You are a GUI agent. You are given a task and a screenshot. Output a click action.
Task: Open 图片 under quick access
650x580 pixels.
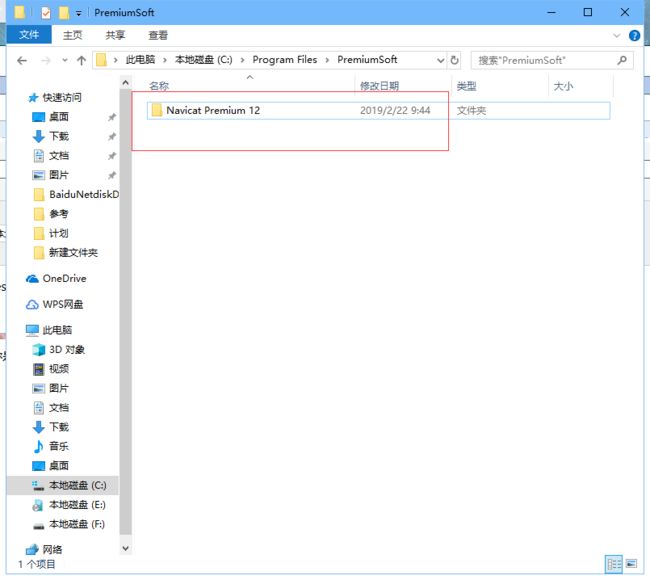coord(59,175)
